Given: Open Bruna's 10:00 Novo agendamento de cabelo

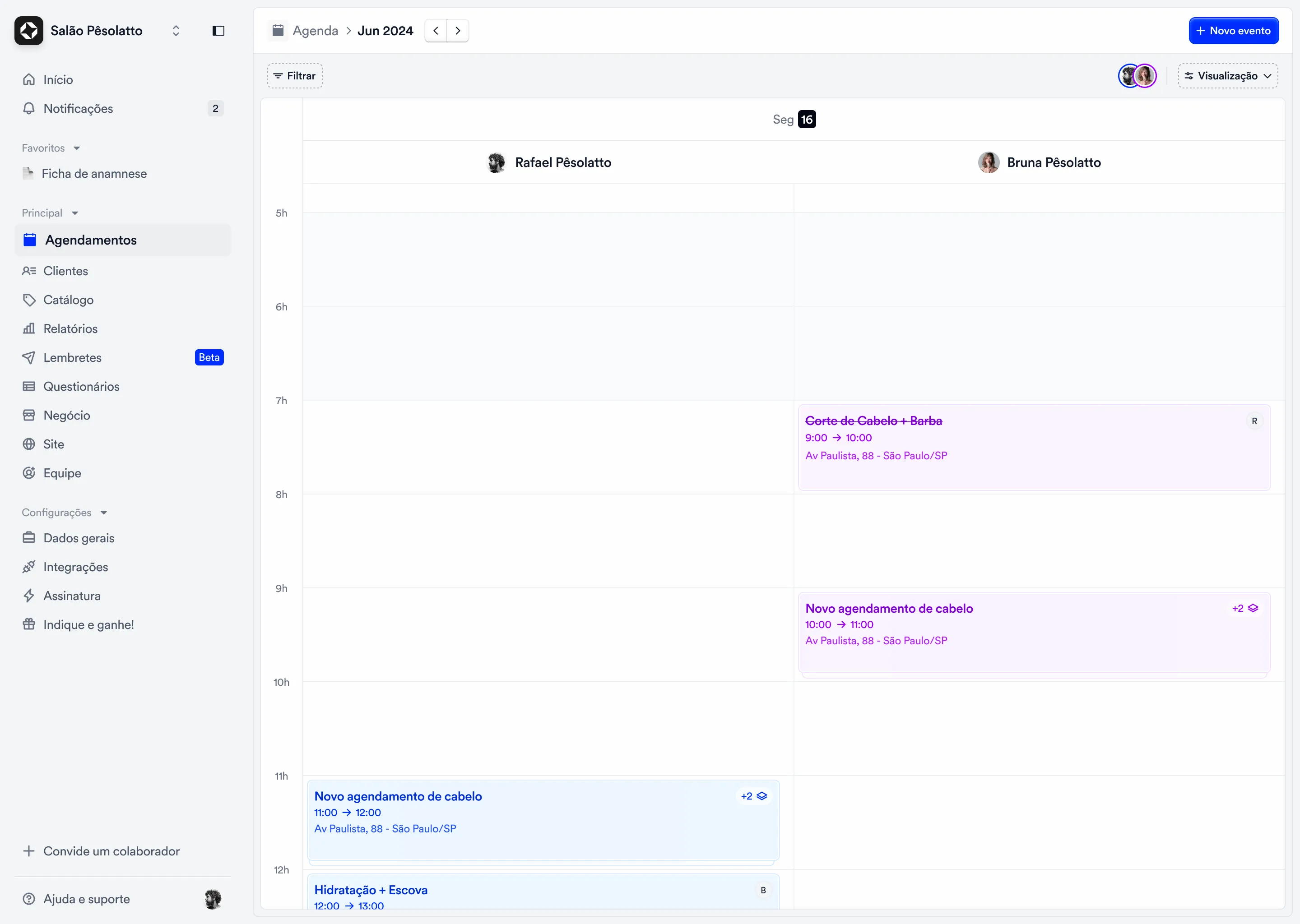Looking at the screenshot, I should (1034, 633).
